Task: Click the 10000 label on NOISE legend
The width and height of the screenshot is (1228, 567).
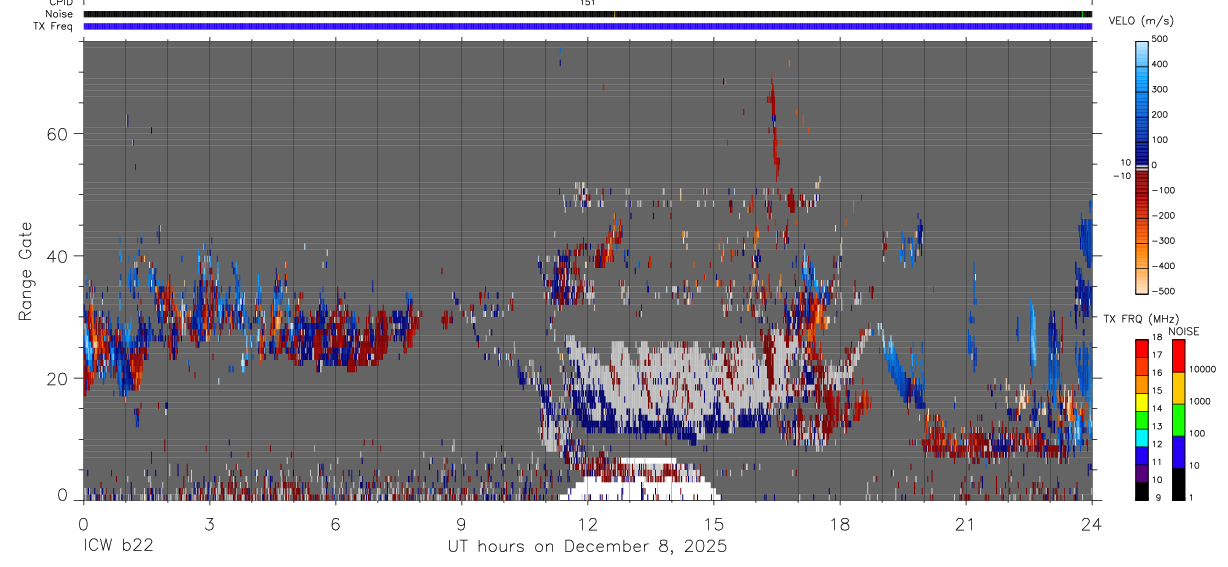Action: [x=1201, y=369]
